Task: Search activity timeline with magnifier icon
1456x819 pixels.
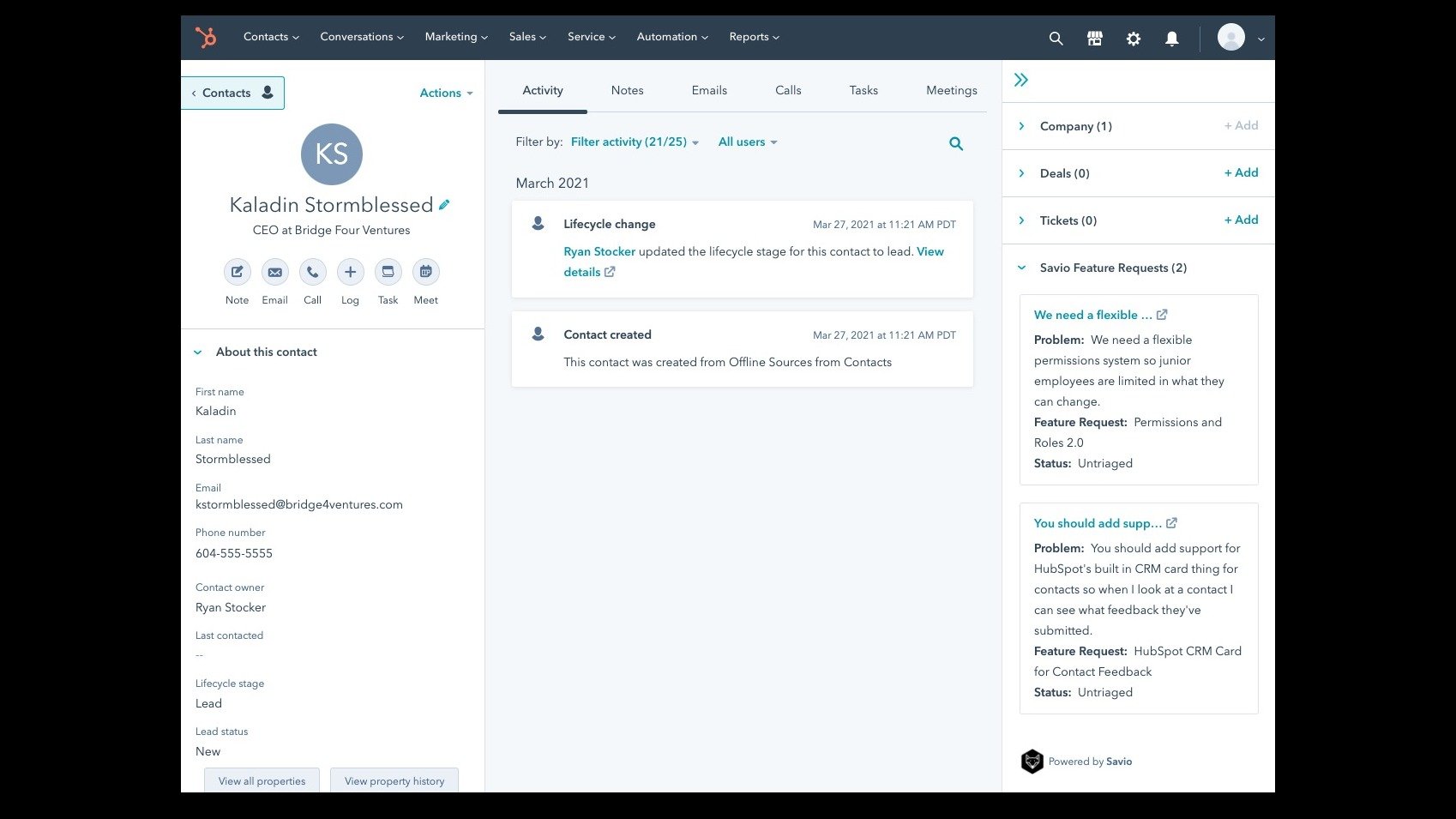Action: coord(956,143)
